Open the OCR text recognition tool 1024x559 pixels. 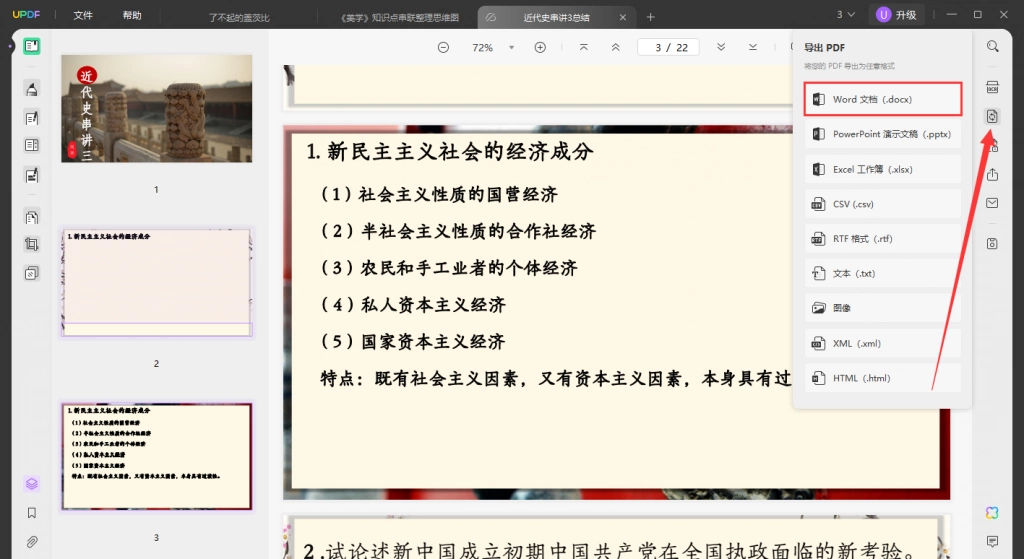click(992, 88)
